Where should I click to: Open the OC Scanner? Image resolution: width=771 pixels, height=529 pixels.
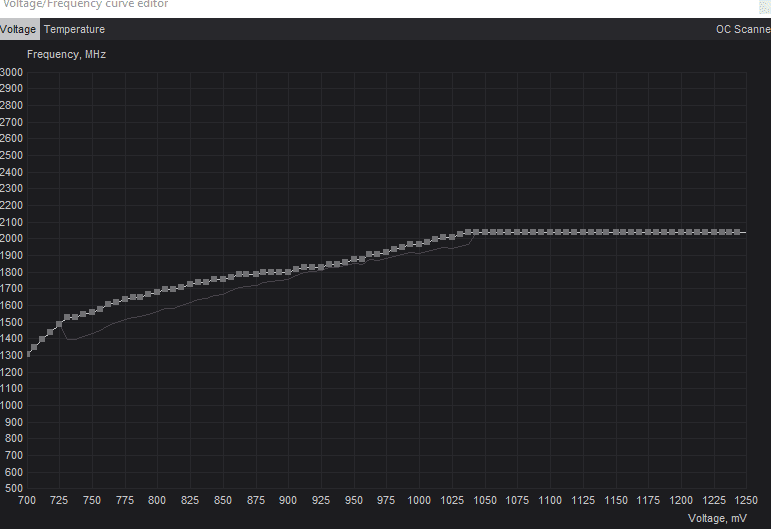tap(743, 29)
